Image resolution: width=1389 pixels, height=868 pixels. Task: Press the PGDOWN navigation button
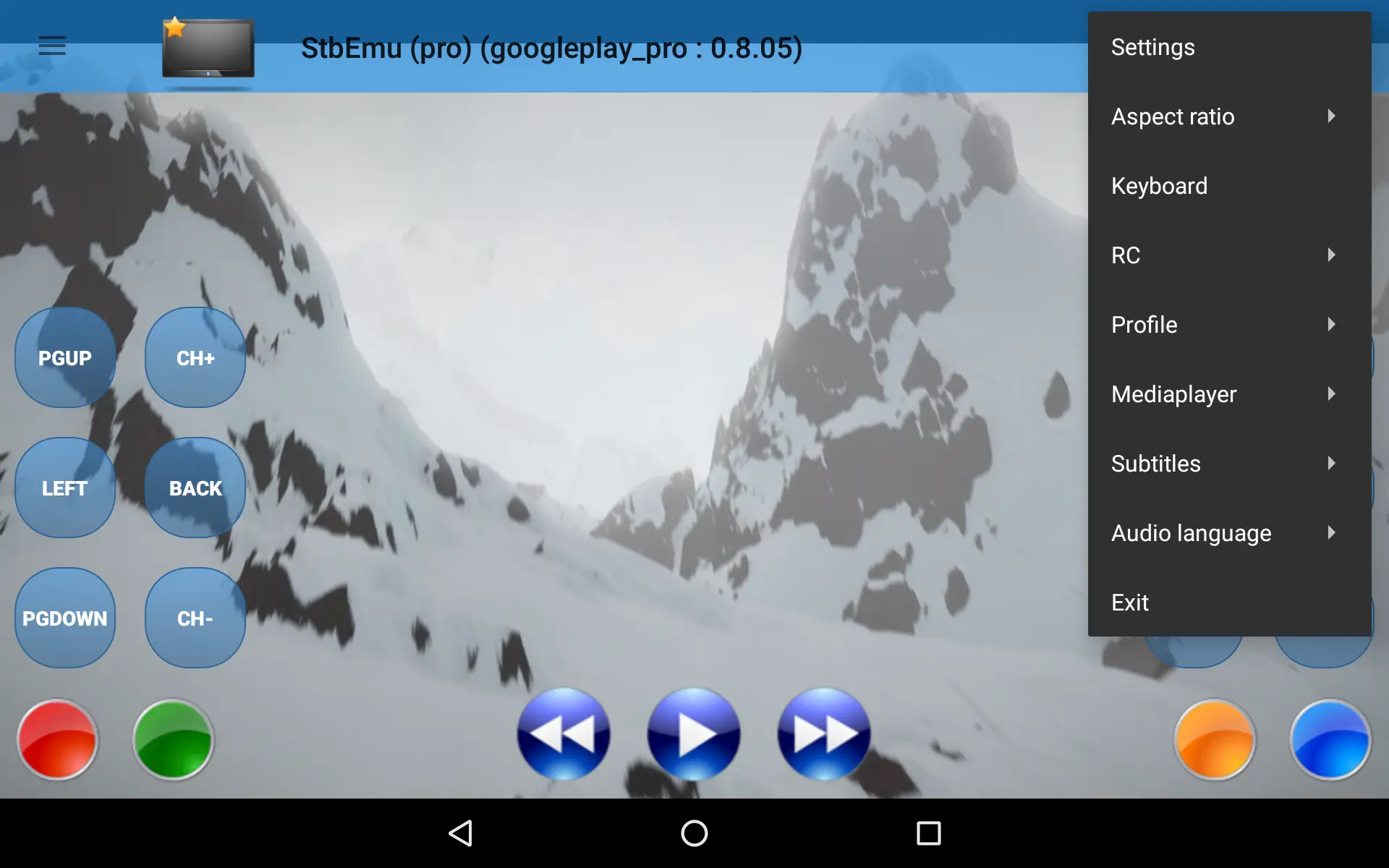coord(64,617)
